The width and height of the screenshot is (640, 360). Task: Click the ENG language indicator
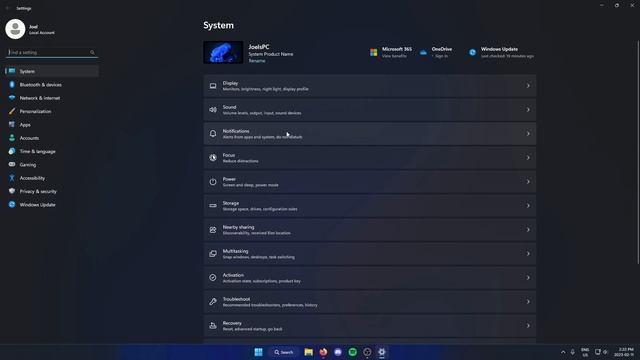pyautogui.click(x=585, y=352)
